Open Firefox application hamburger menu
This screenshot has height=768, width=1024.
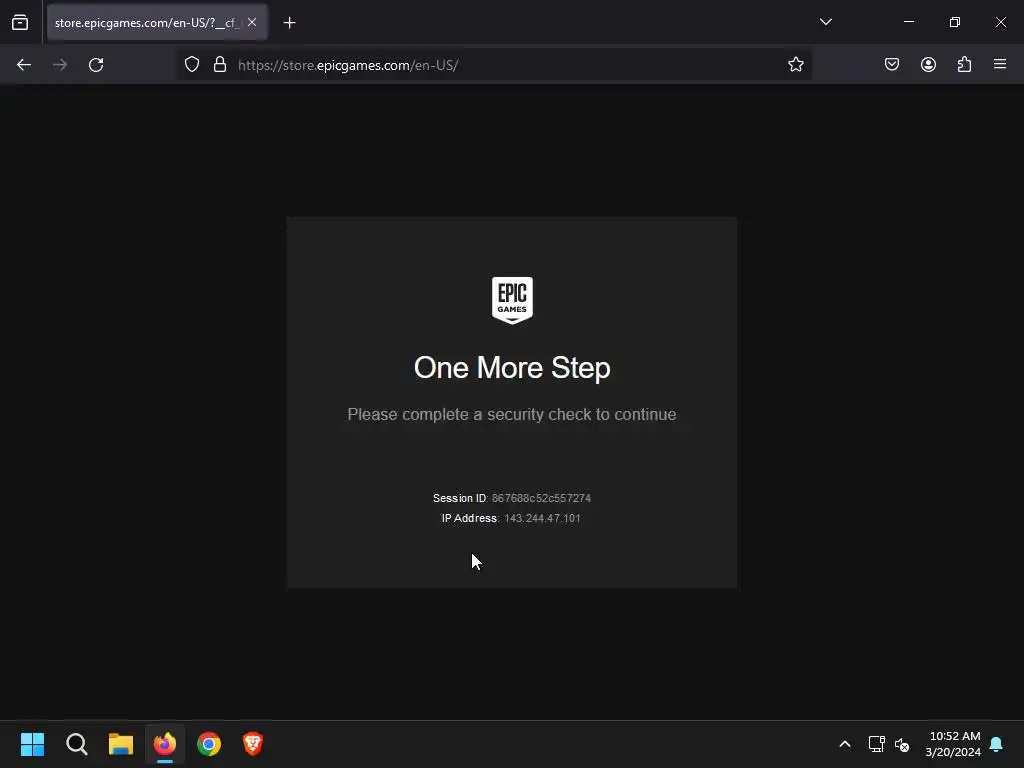pyautogui.click(x=1000, y=65)
